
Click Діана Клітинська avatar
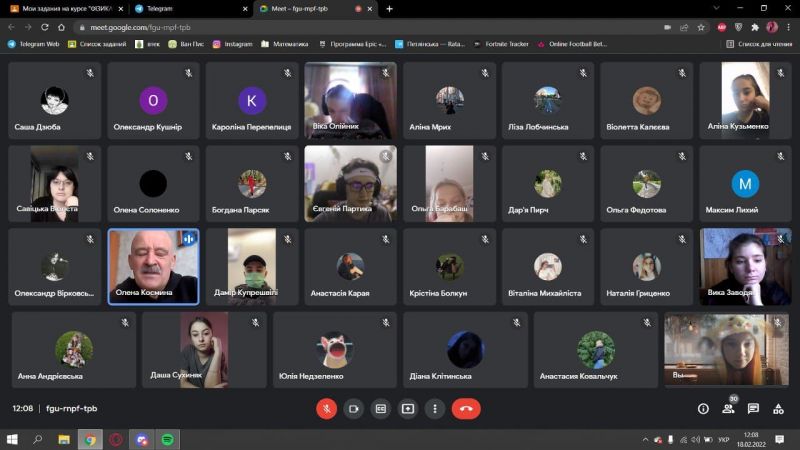tap(465, 349)
